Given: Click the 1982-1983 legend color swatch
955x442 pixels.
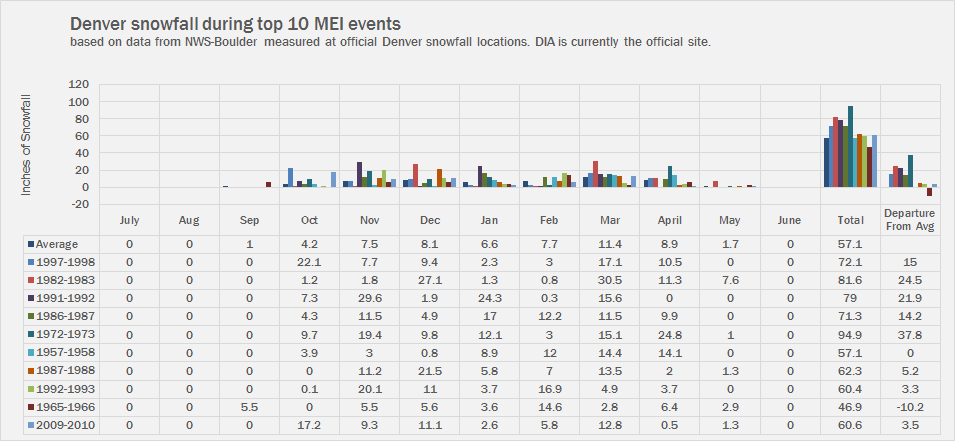Looking at the screenshot, I should coord(31,279).
